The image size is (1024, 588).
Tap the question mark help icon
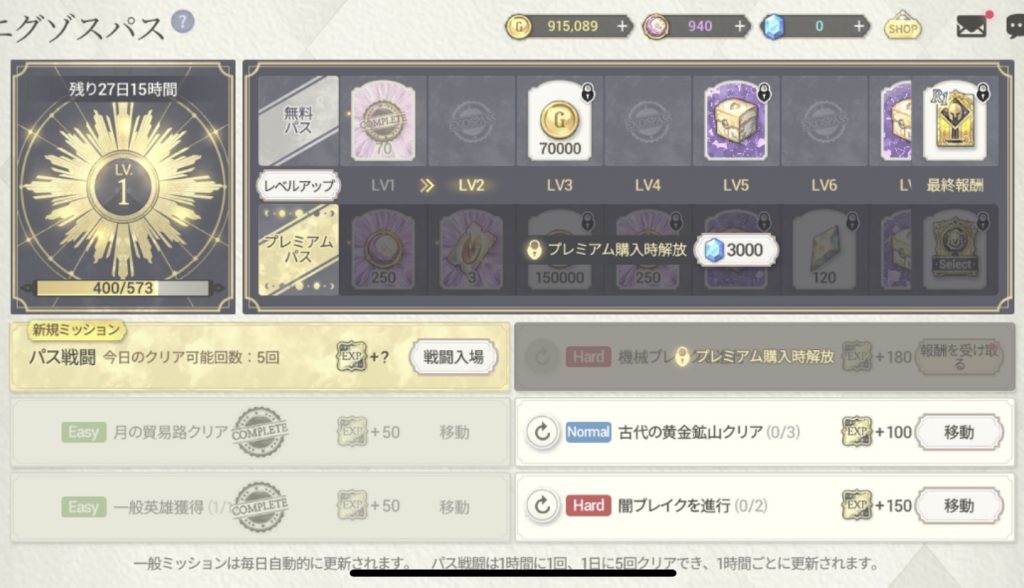click(x=182, y=22)
